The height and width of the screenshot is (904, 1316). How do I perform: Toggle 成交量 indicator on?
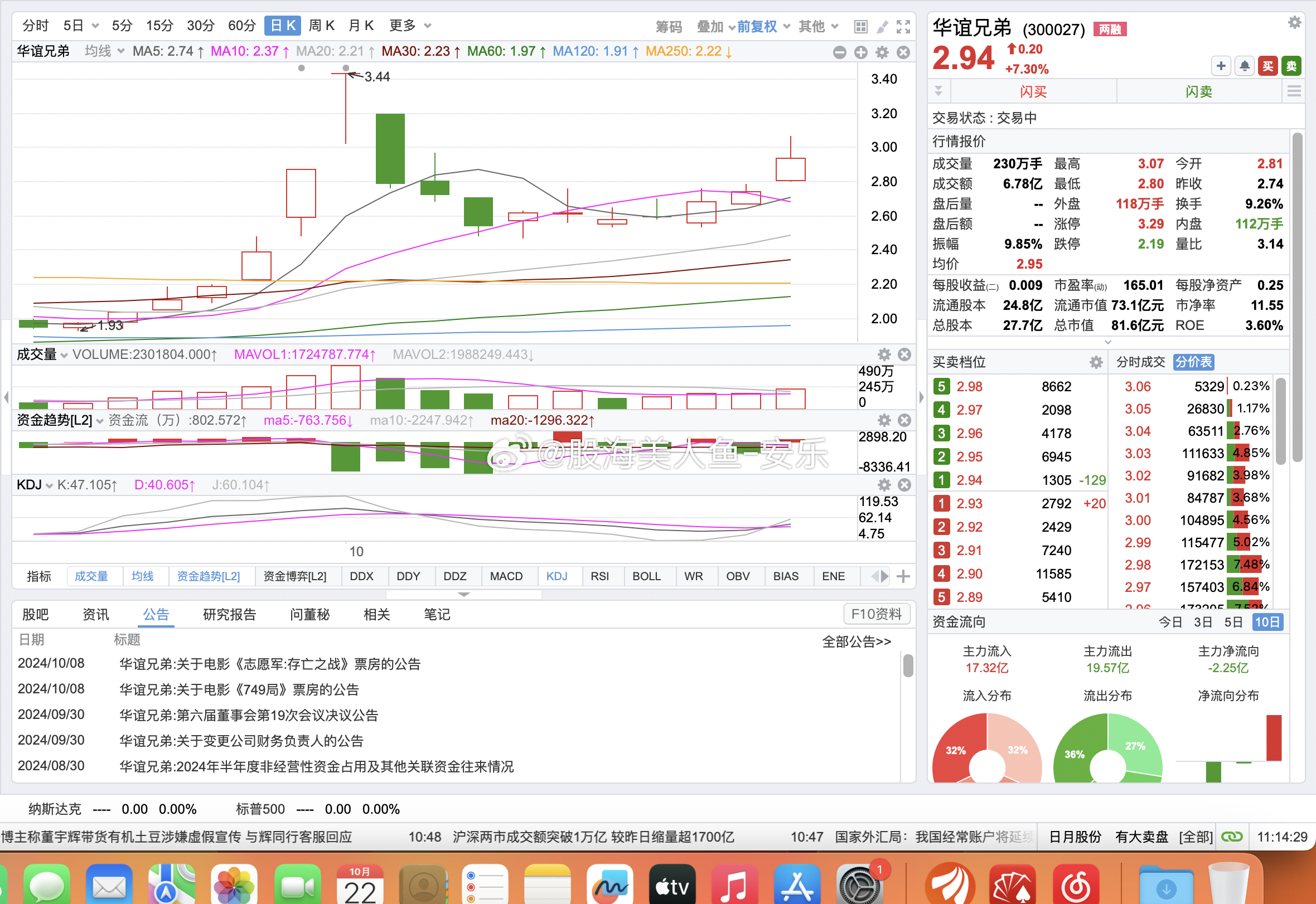pyautogui.click(x=91, y=576)
